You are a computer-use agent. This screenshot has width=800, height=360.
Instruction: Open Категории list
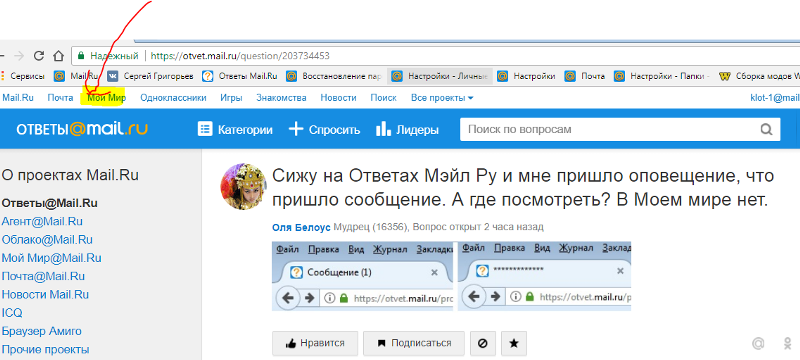click(x=235, y=130)
